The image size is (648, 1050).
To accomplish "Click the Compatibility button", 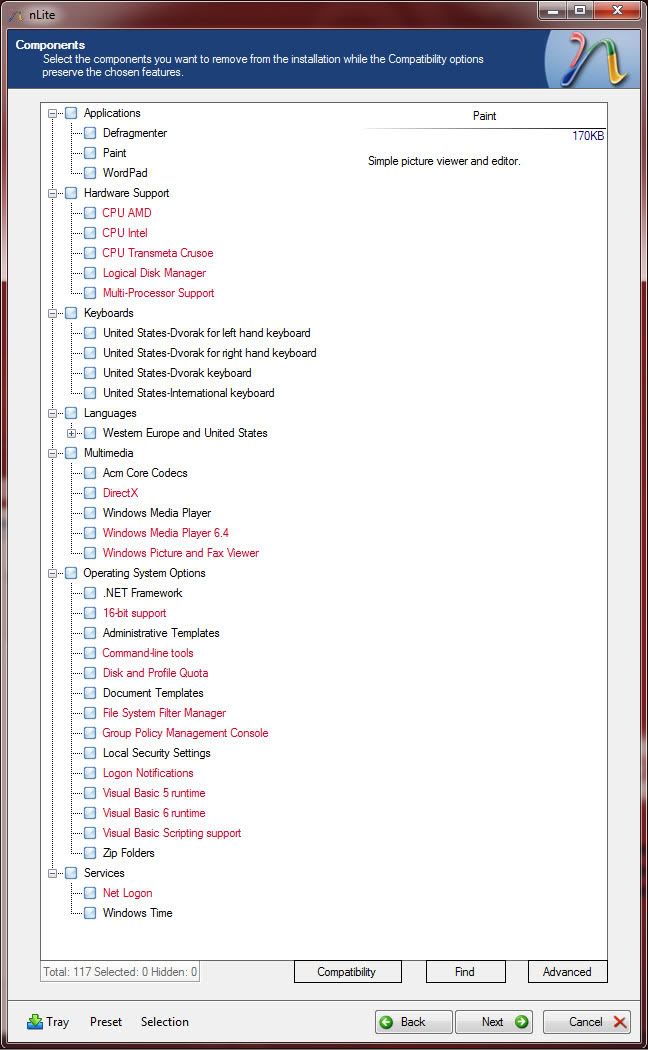I will click(x=347, y=971).
